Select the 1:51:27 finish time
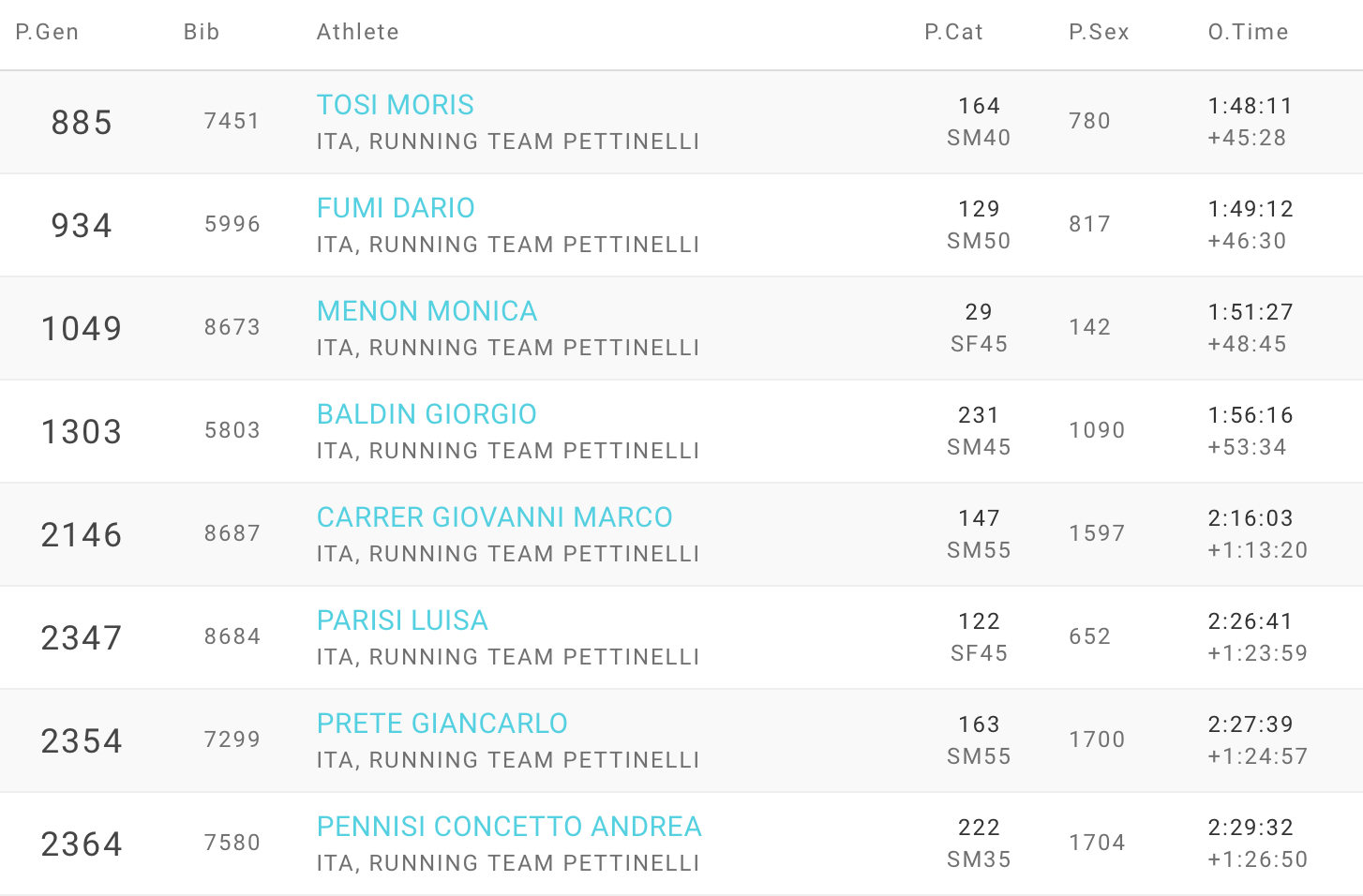This screenshot has width=1363, height=896. [x=1251, y=312]
